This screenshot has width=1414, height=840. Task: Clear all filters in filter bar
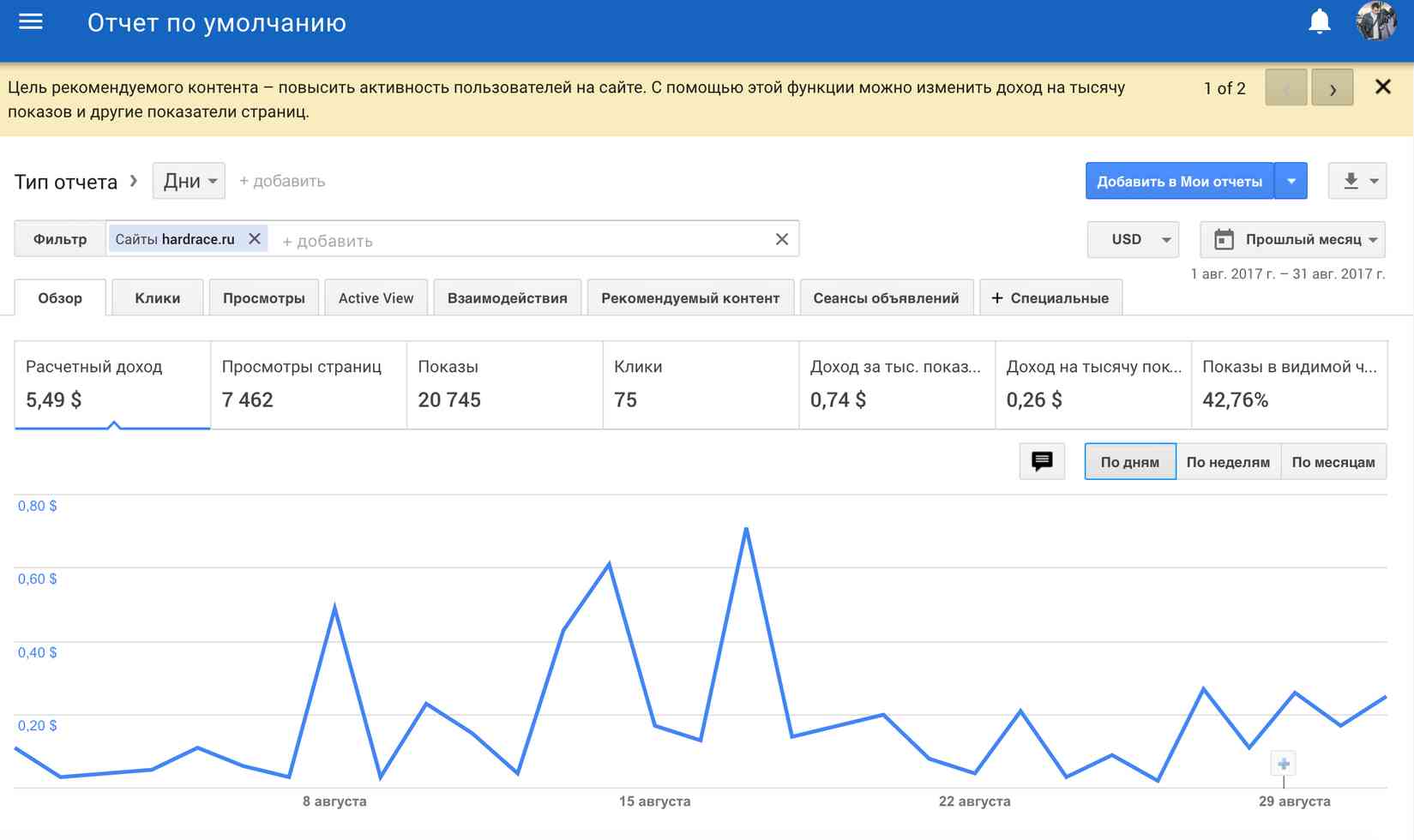(x=781, y=239)
